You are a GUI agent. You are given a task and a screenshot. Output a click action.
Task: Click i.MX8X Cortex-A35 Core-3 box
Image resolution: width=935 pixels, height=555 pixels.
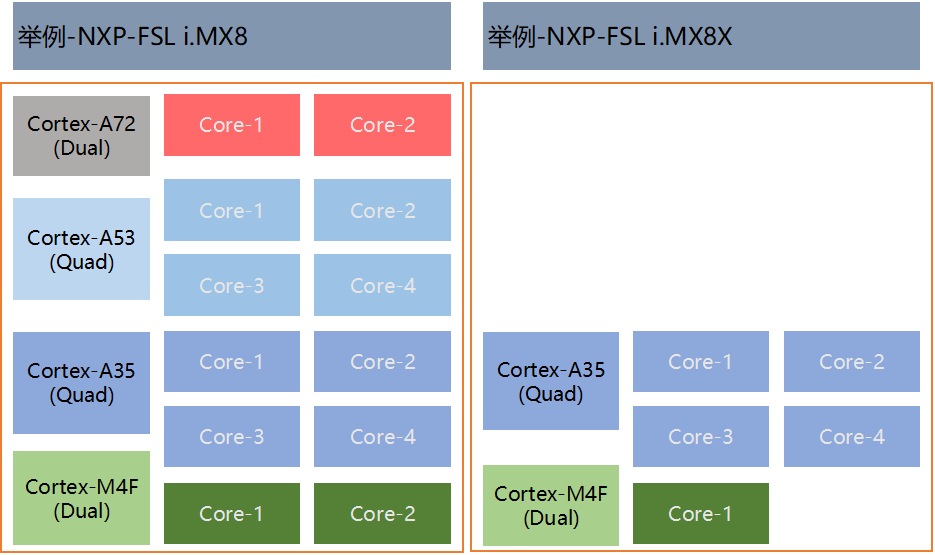[x=701, y=436]
